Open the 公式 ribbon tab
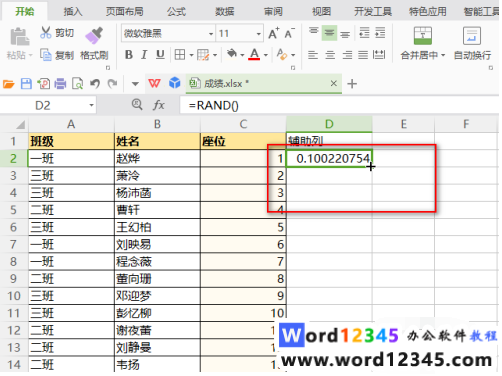The image size is (502, 376). 176,11
